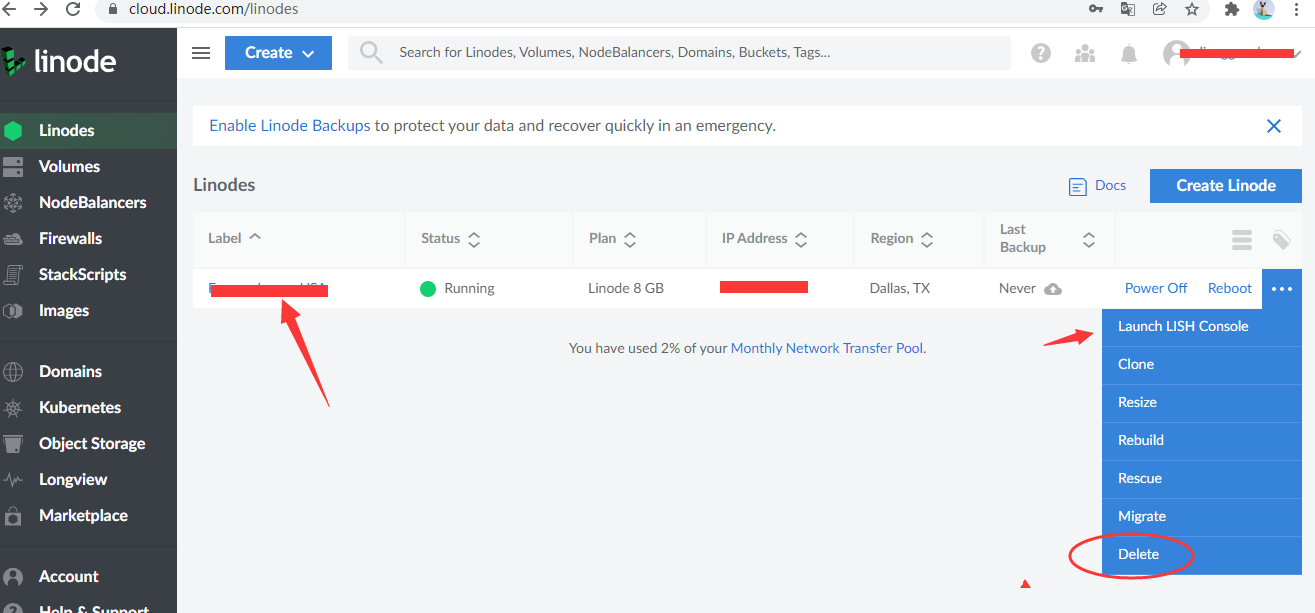Select Launch LISH Console
This screenshot has width=1315, height=613.
[1202, 327]
